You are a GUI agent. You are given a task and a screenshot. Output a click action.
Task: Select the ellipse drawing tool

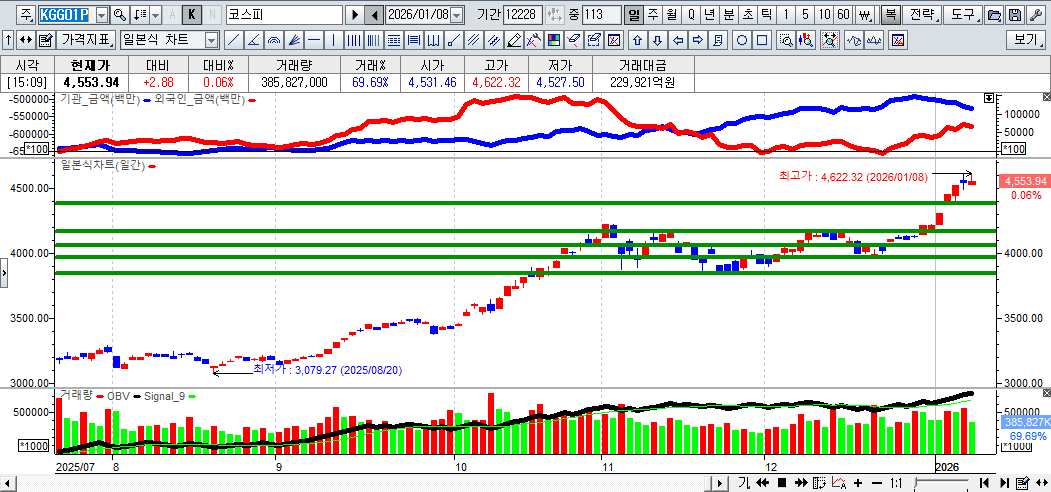(742, 40)
